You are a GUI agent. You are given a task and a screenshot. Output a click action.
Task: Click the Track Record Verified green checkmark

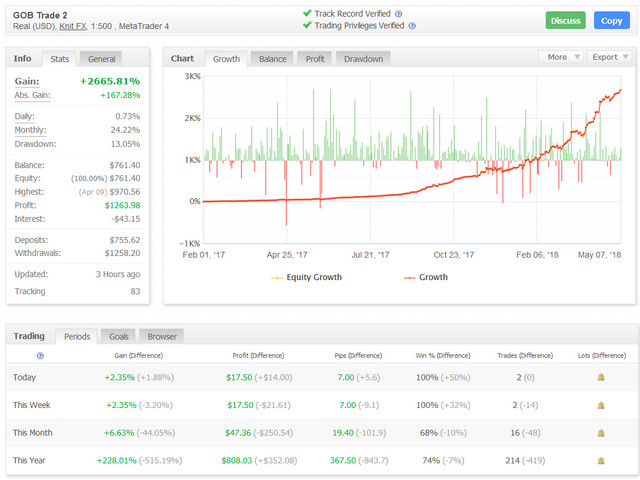tap(307, 13)
